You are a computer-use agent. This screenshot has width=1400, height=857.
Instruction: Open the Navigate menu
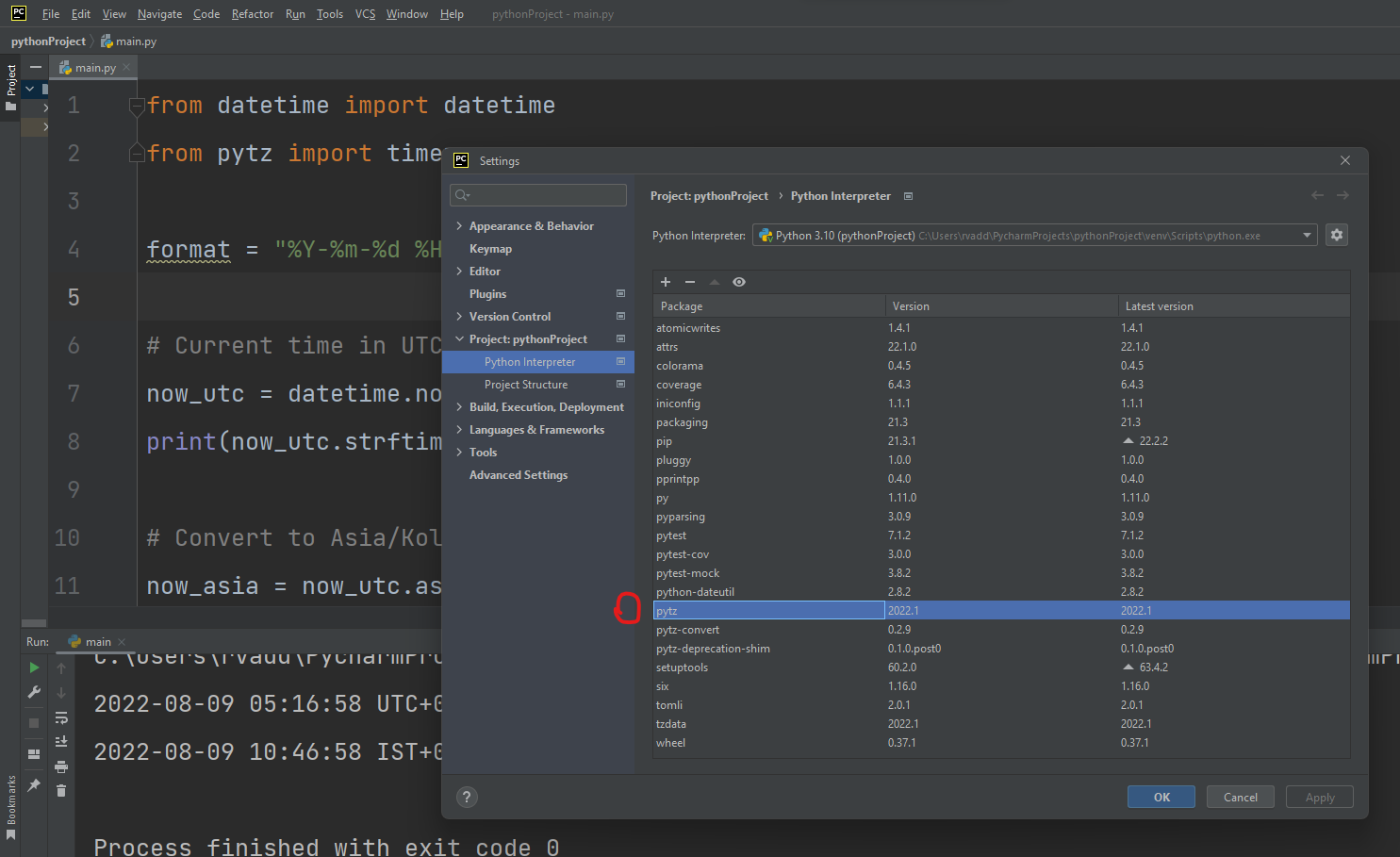(159, 14)
